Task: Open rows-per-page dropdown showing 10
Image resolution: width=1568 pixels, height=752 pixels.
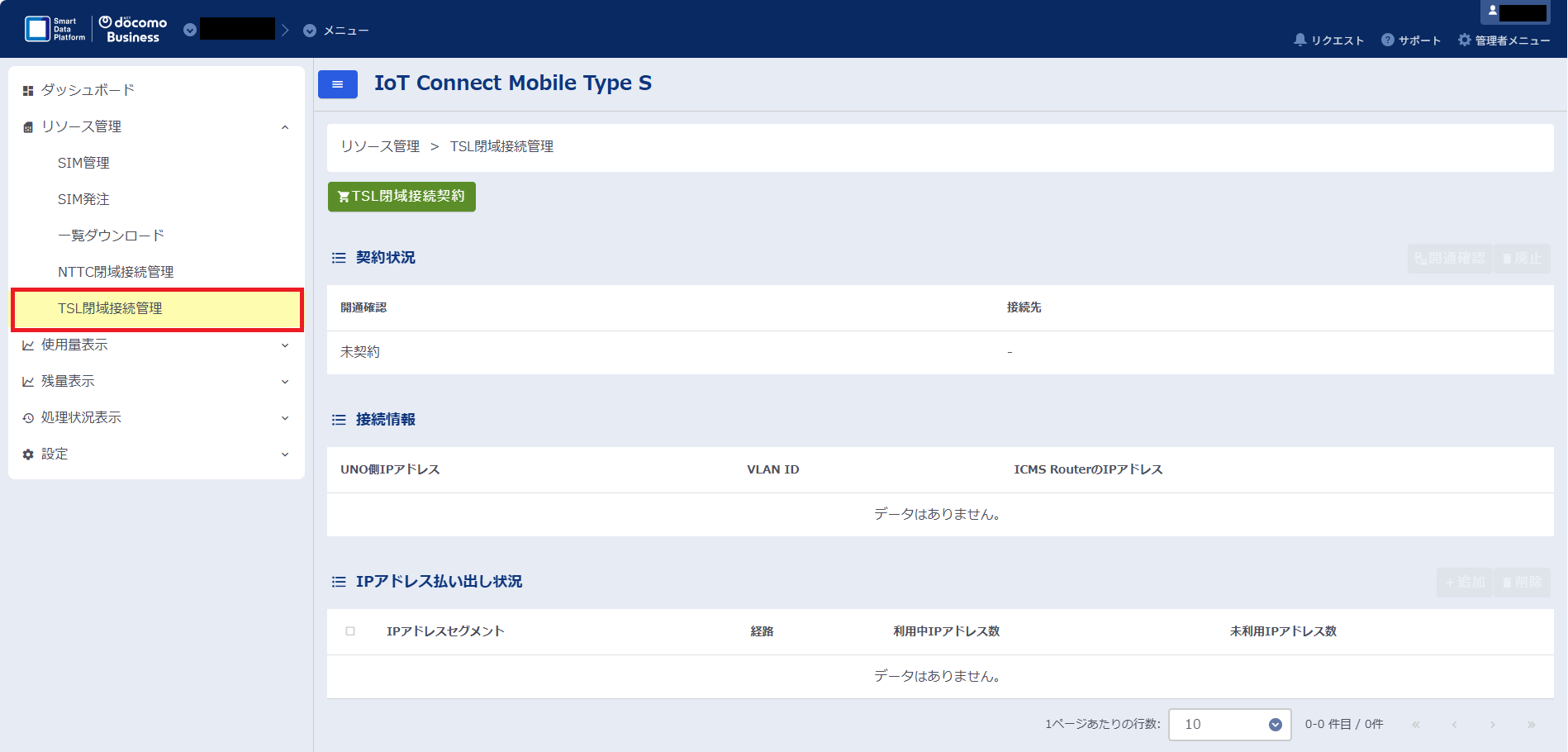Action: (x=1229, y=725)
